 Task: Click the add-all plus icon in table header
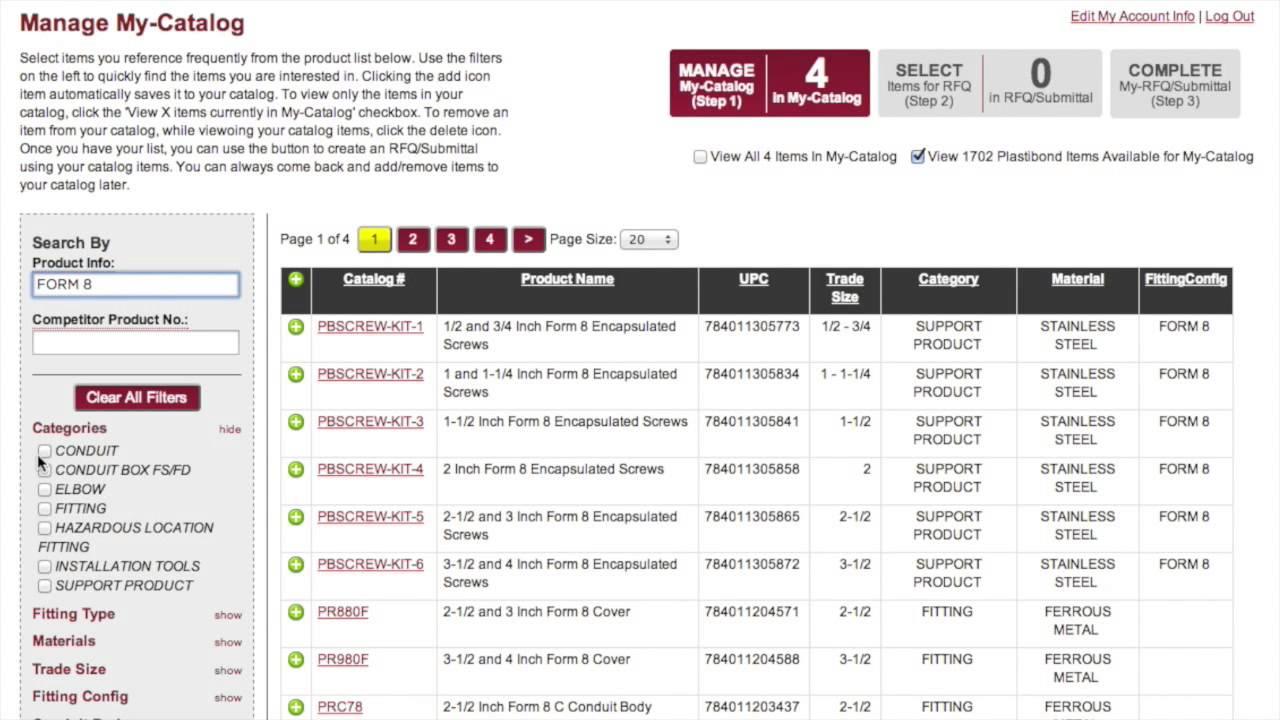(296, 280)
